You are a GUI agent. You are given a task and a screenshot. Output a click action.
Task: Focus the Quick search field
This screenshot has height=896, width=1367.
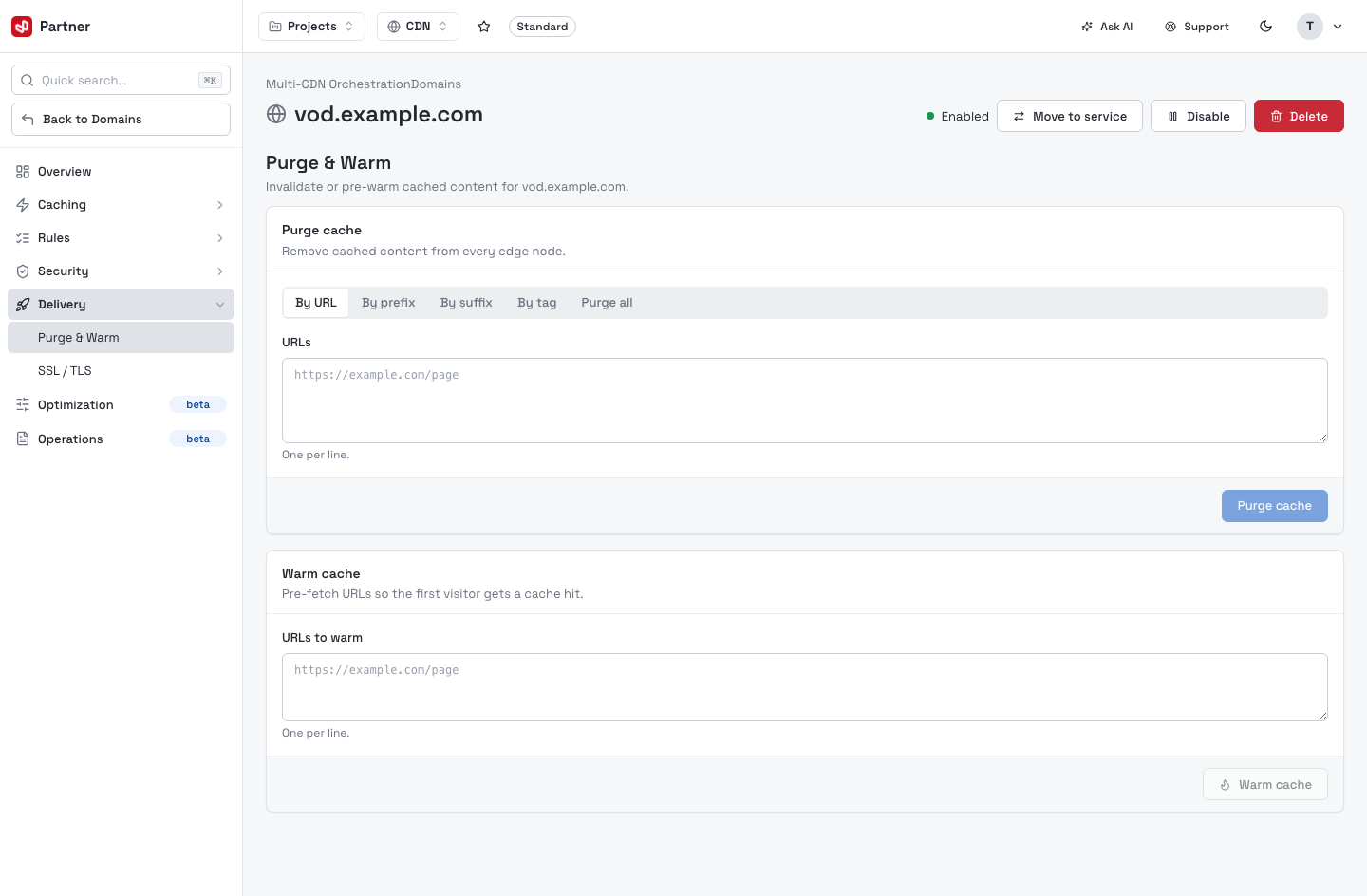pyautogui.click(x=121, y=81)
